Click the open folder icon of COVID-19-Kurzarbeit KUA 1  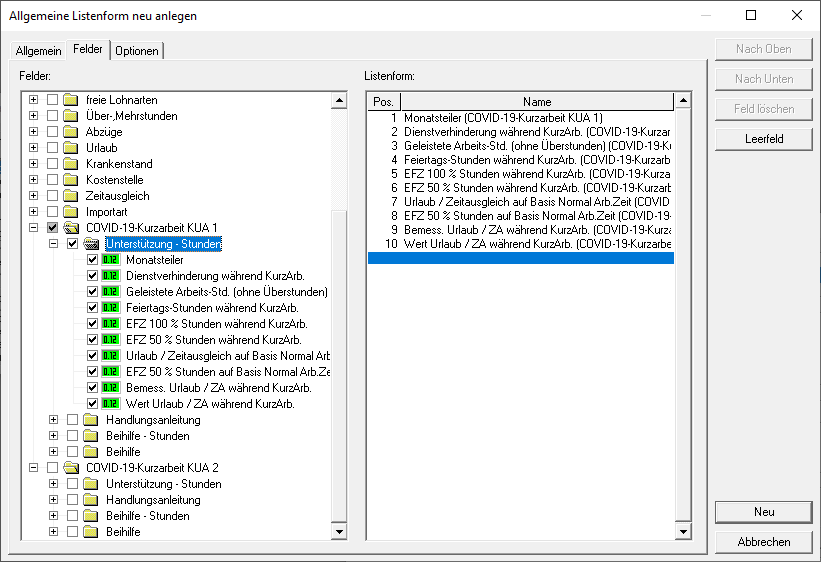pyautogui.click(x=71, y=228)
